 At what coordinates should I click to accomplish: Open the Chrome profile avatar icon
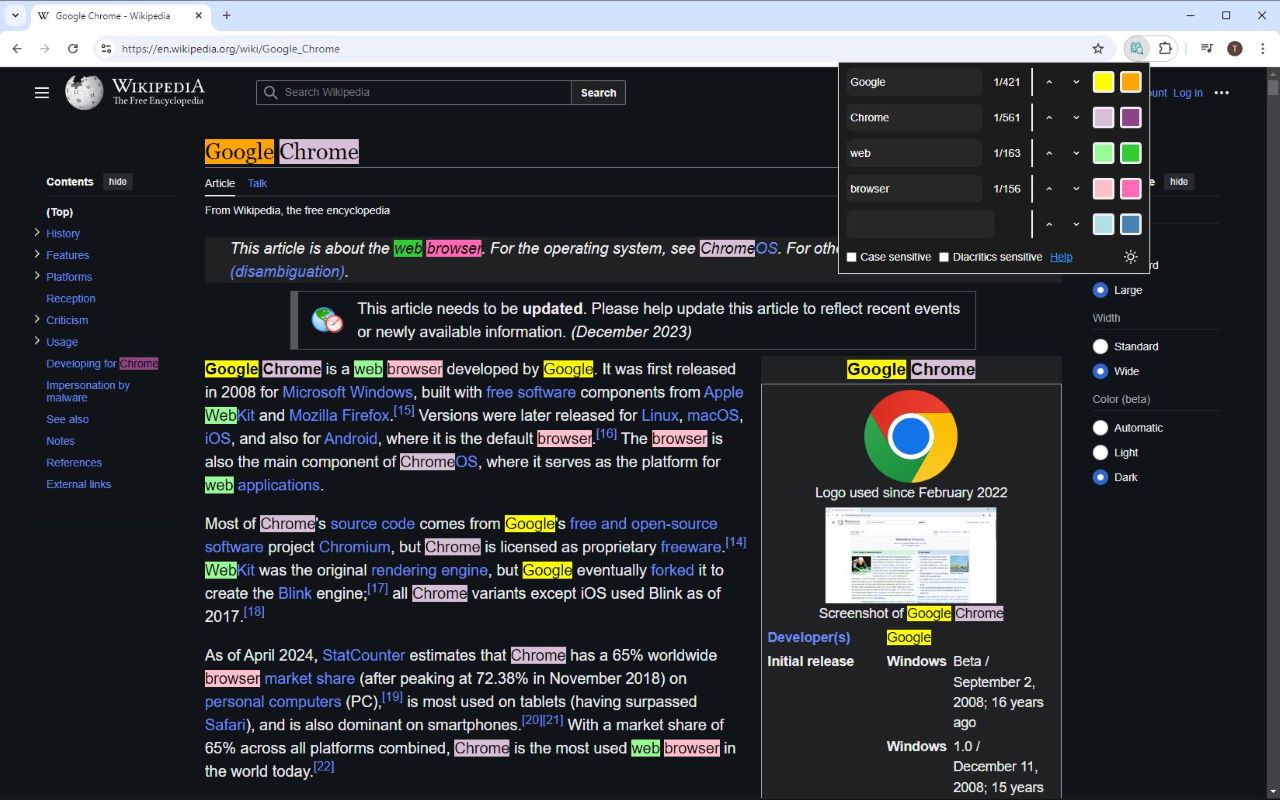tap(1234, 48)
